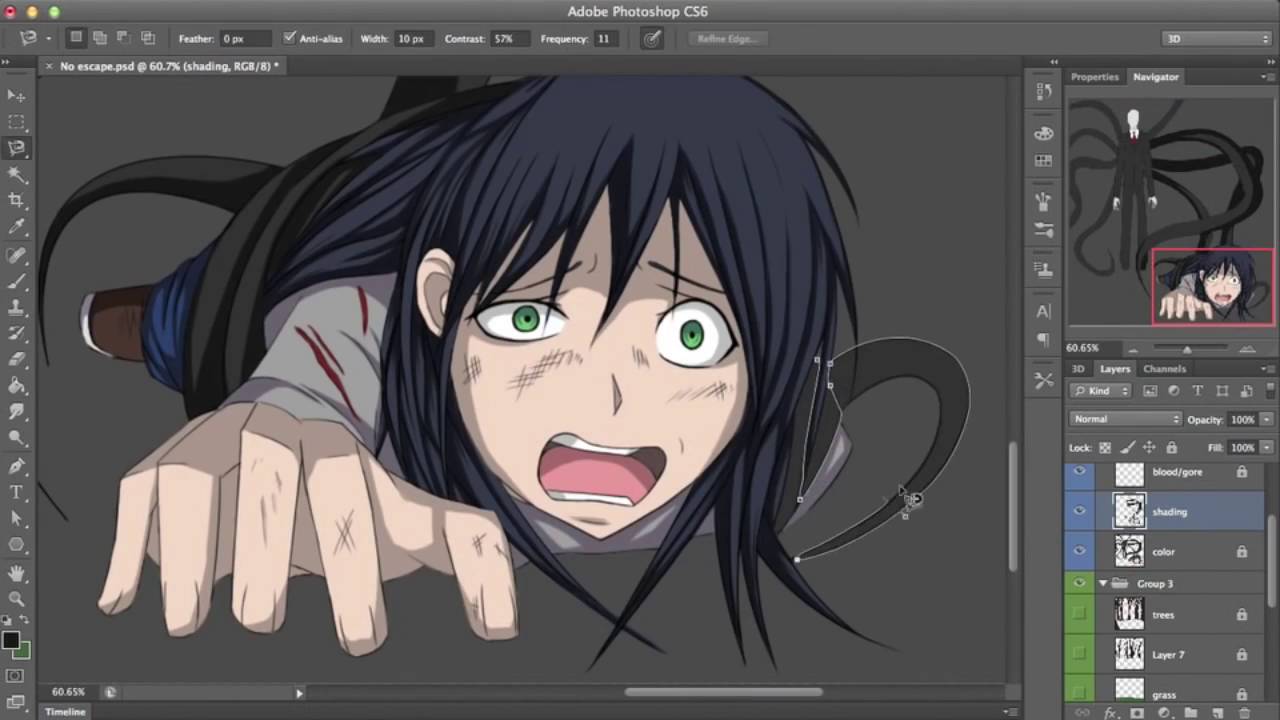Hide Group 3 visibility
Screen dimensions: 1280x720
click(1079, 584)
